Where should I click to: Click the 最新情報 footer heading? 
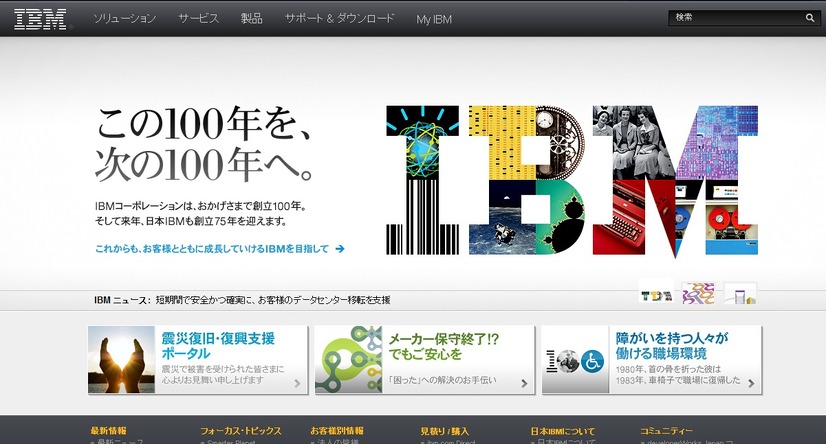109,431
